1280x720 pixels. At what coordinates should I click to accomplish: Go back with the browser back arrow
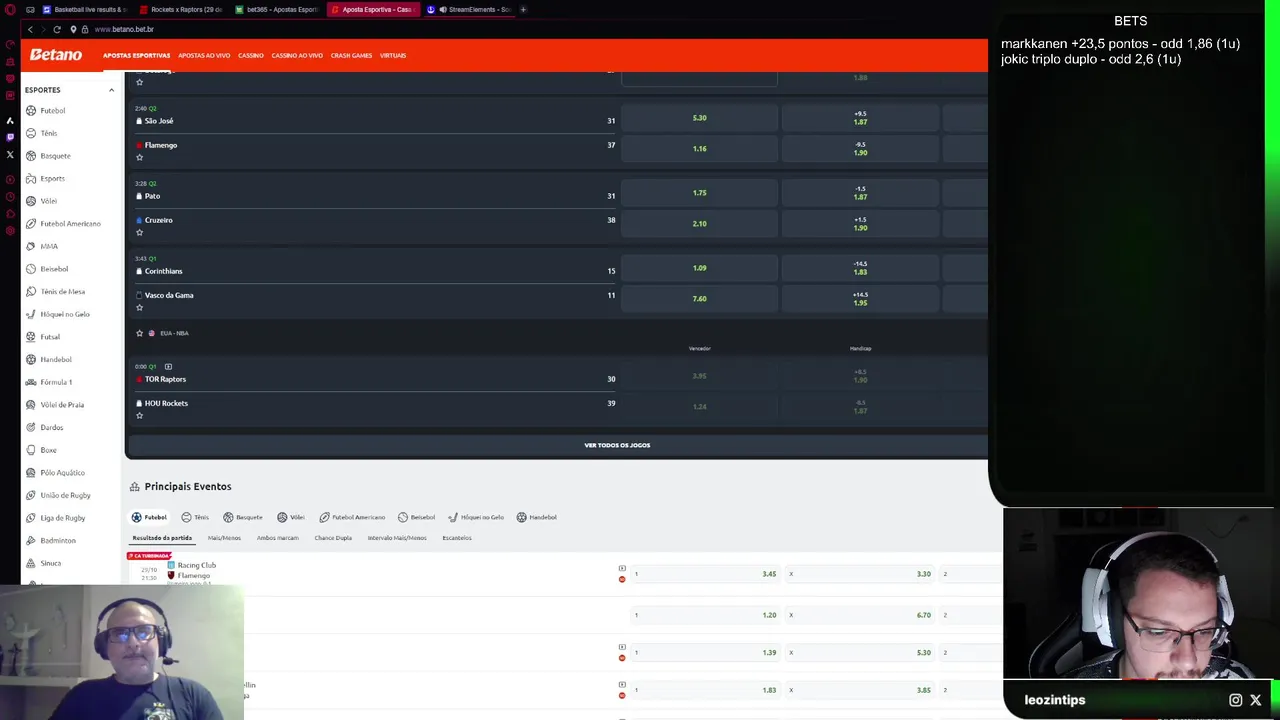(30, 29)
